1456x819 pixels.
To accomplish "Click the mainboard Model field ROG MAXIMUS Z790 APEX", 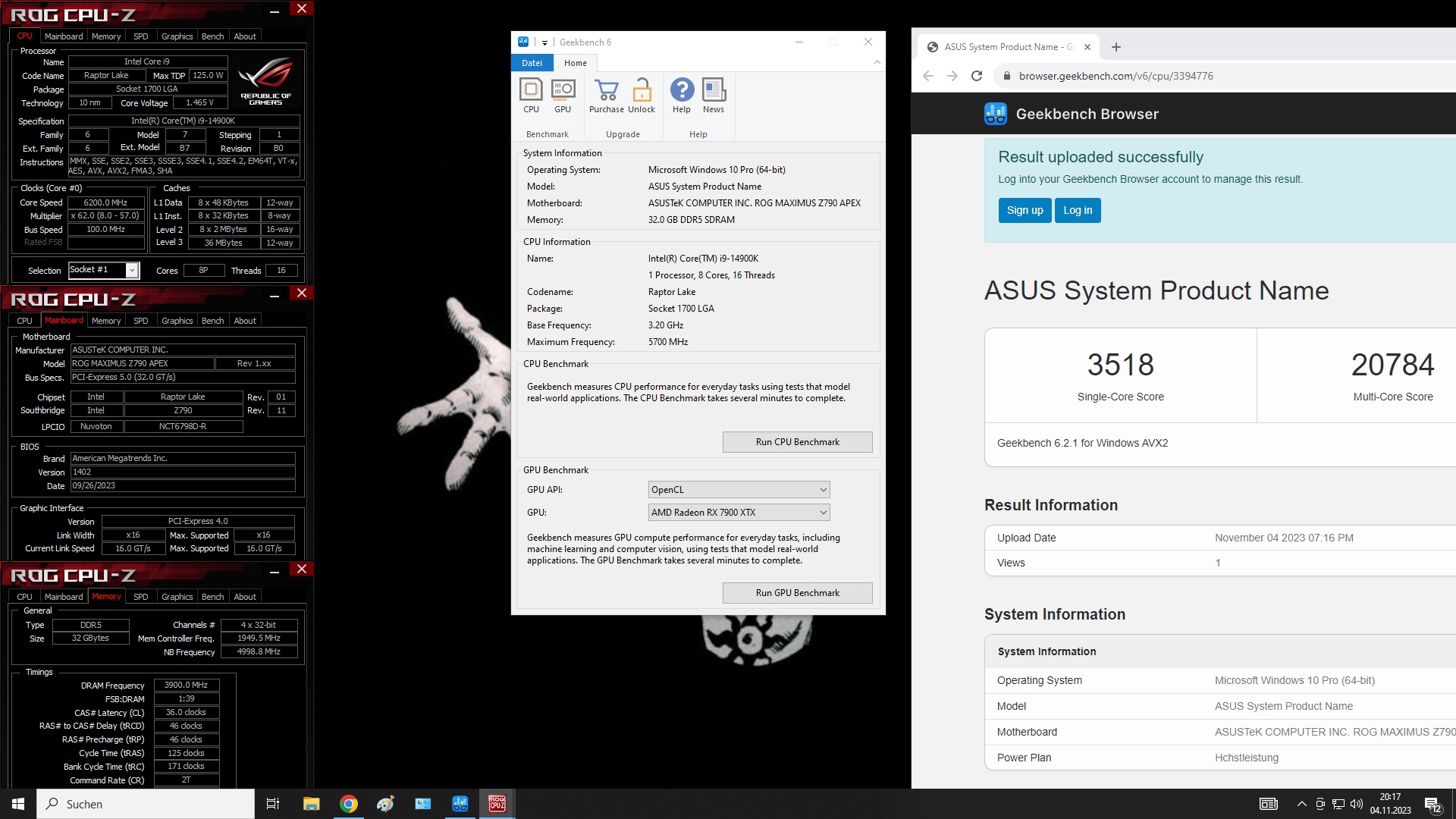I will [142, 363].
